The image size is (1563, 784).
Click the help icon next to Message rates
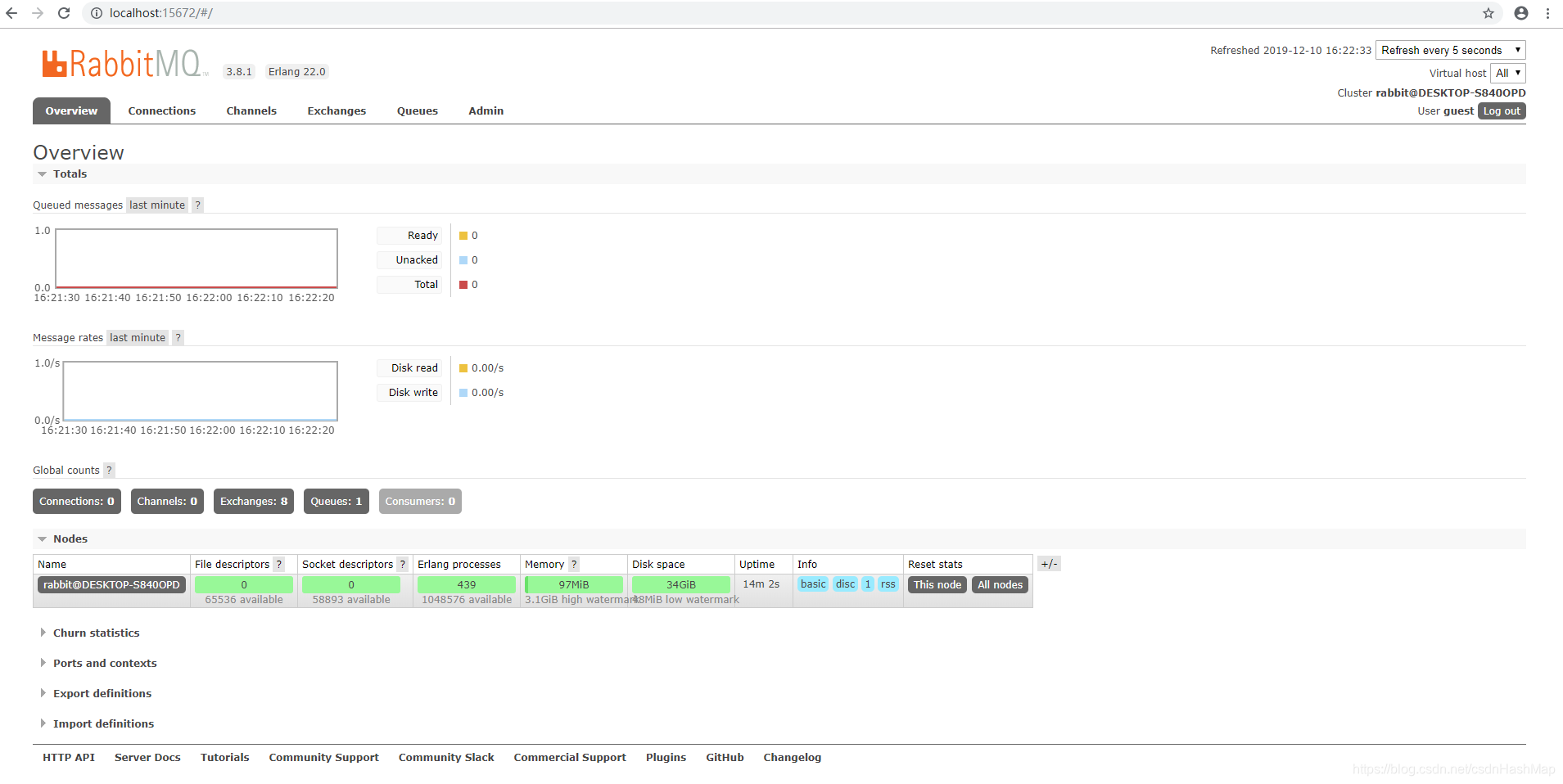(x=178, y=338)
